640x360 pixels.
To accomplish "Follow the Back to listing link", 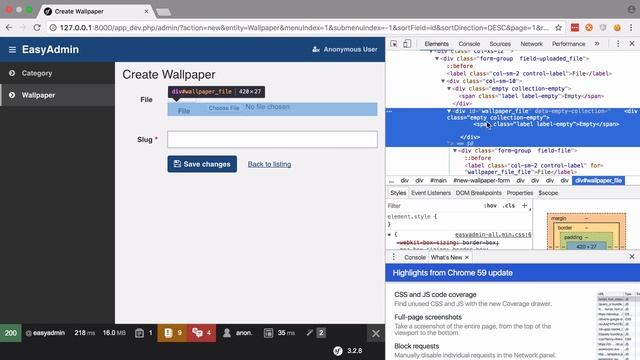I will [269, 164].
